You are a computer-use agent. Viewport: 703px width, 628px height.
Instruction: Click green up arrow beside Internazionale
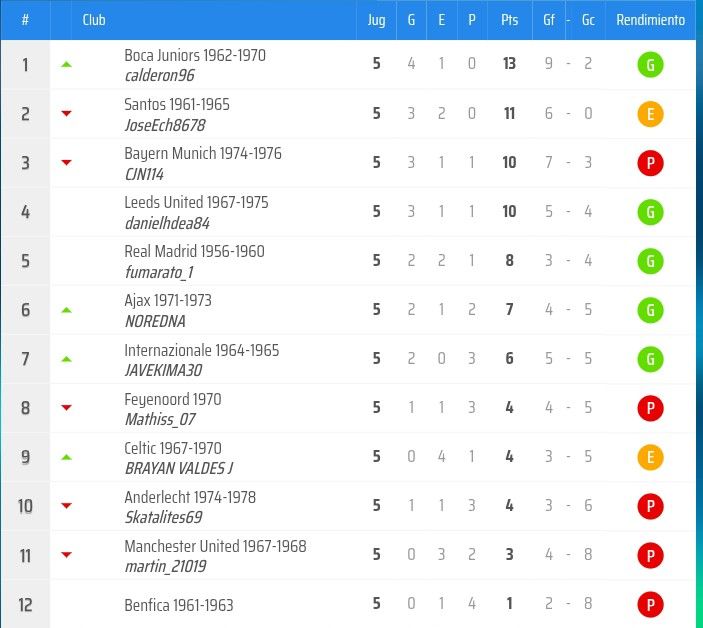(66, 359)
